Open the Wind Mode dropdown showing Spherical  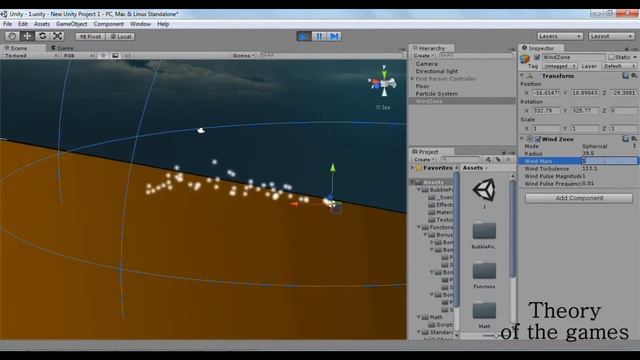609,146
